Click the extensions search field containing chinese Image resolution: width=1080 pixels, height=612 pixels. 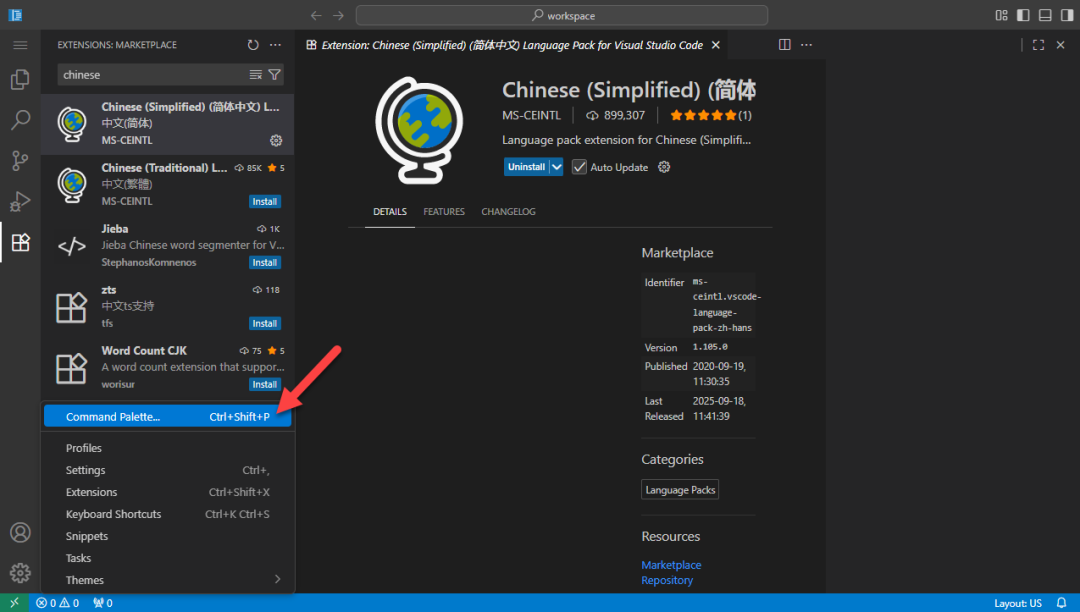pos(150,75)
